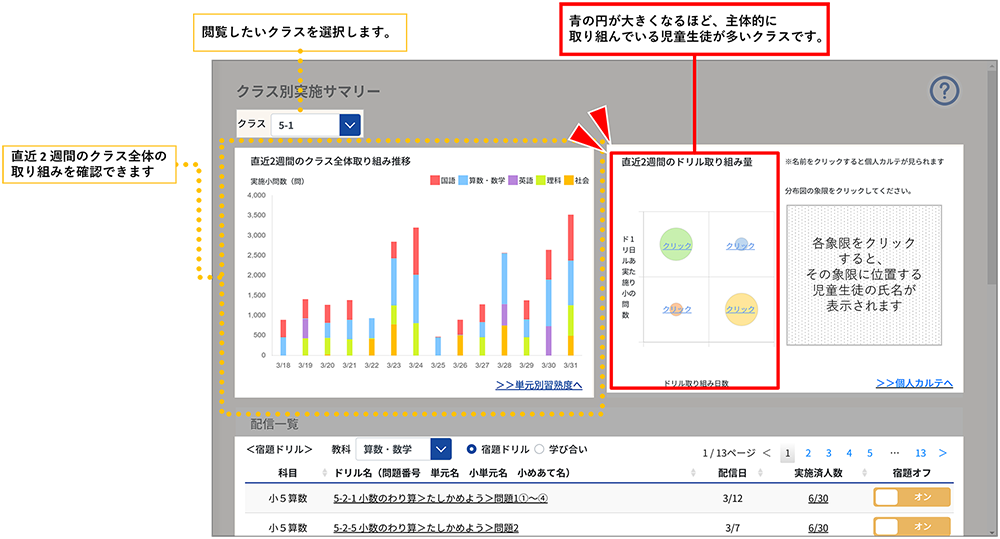Image resolution: width=1000 pixels, height=539 pixels.
Task: Open the >>単元別習熟度へ link
Action: [538, 384]
